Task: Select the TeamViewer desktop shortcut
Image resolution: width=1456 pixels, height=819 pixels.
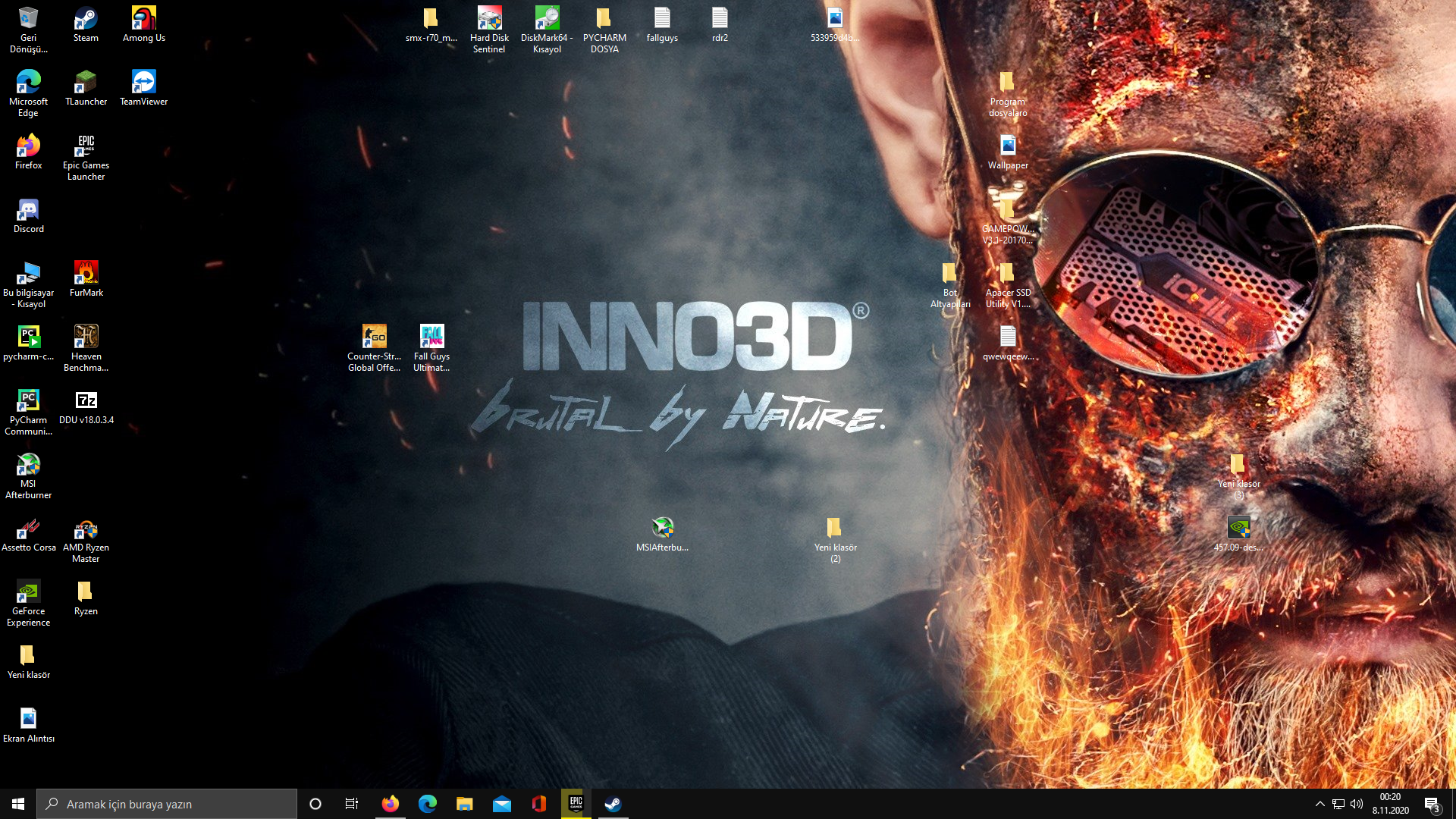Action: coord(143,87)
